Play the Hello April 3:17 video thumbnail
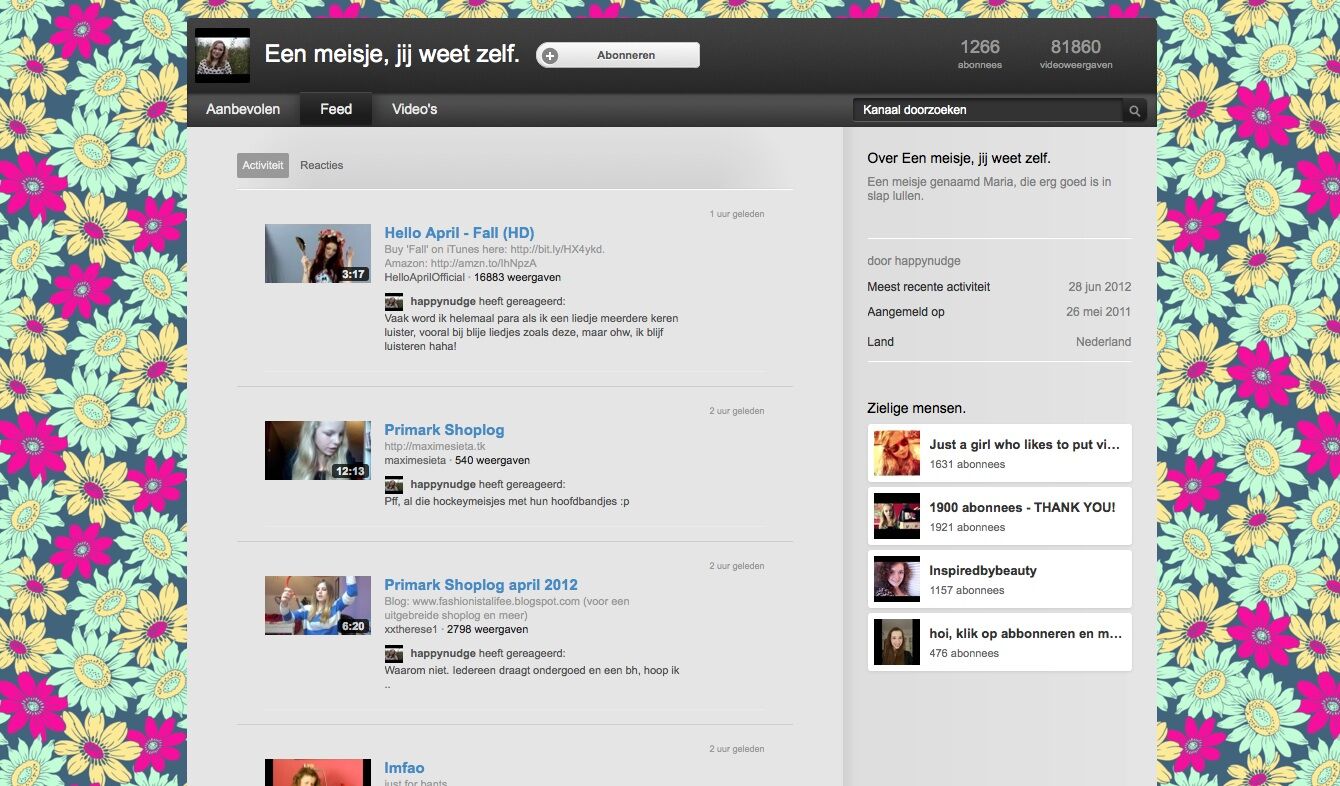Screen dimensions: 1340x786 coord(317,253)
